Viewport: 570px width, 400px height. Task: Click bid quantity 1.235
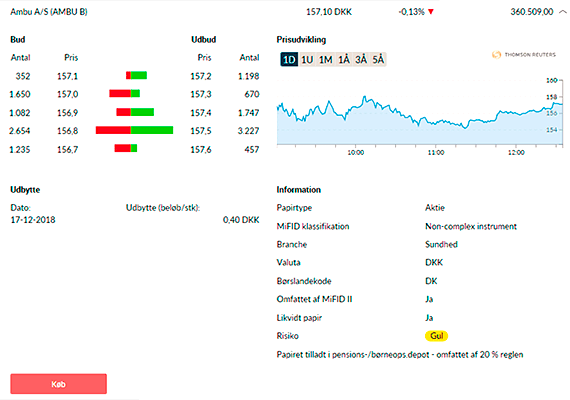point(20,149)
